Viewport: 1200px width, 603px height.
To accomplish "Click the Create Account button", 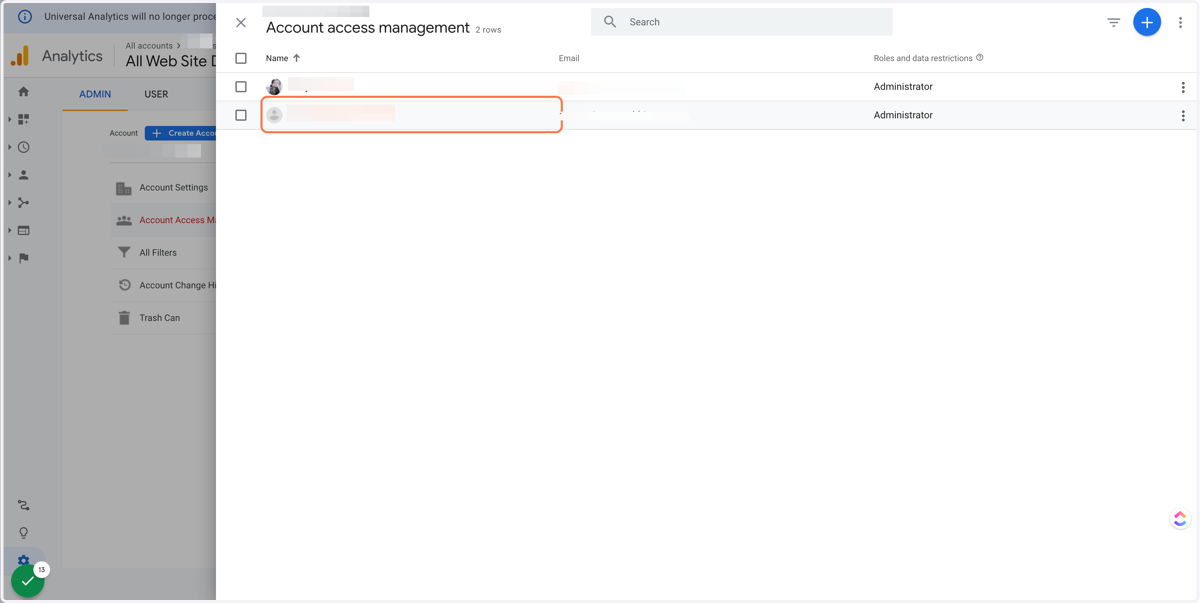I will coord(181,133).
